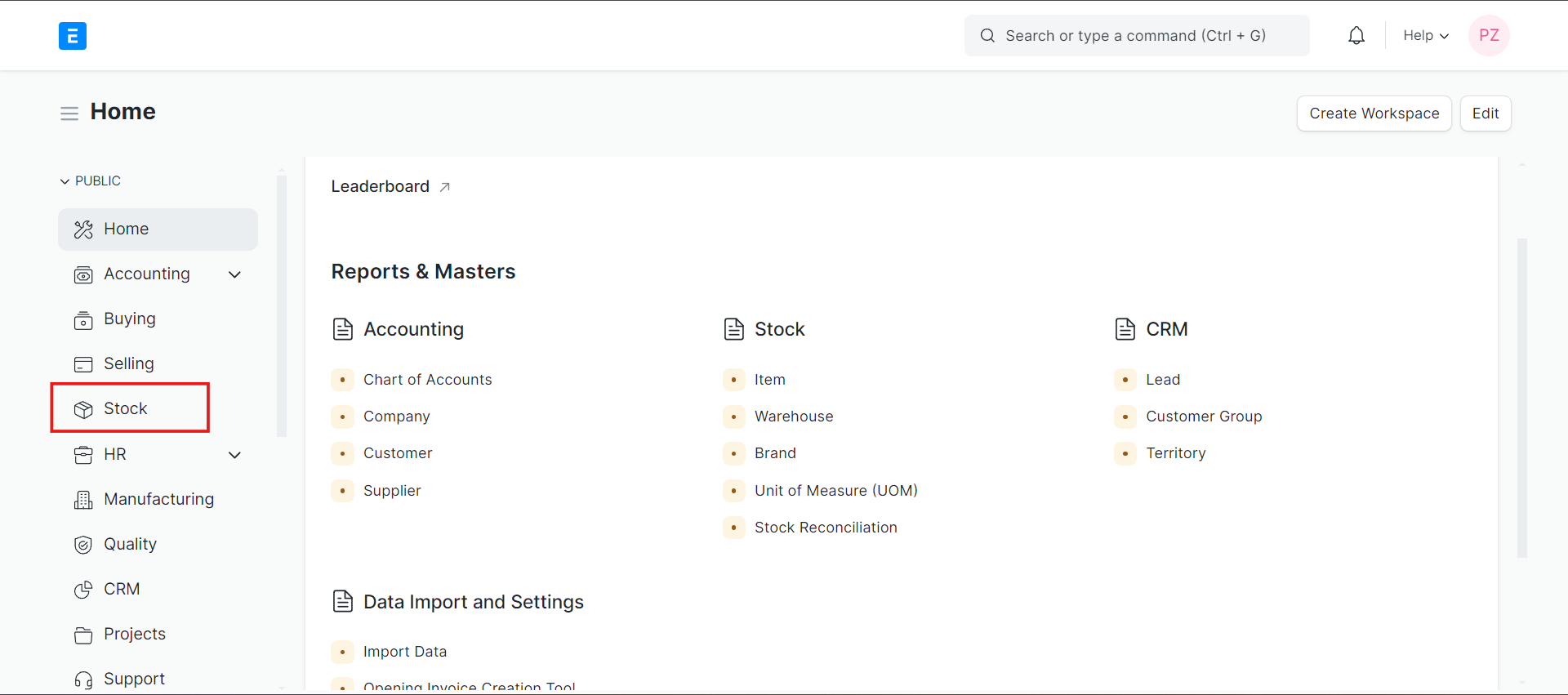
Task: Click the Create Workspace button
Action: pos(1374,114)
